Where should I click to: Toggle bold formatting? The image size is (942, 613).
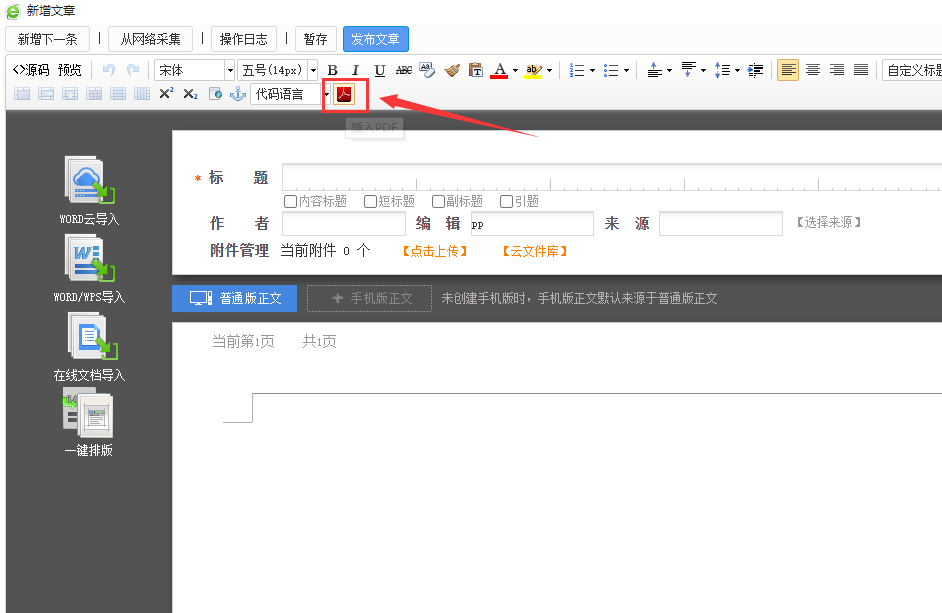pos(333,70)
